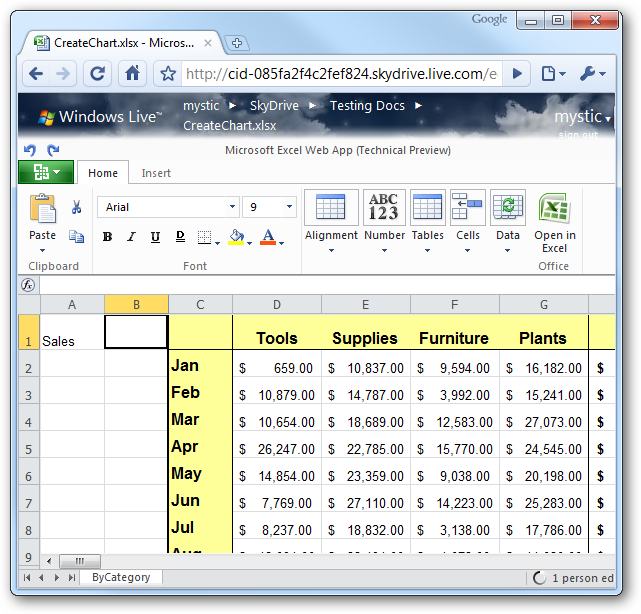Viewport: 641px width, 614px height.
Task: Click the sign out link
Action: (x=578, y=135)
